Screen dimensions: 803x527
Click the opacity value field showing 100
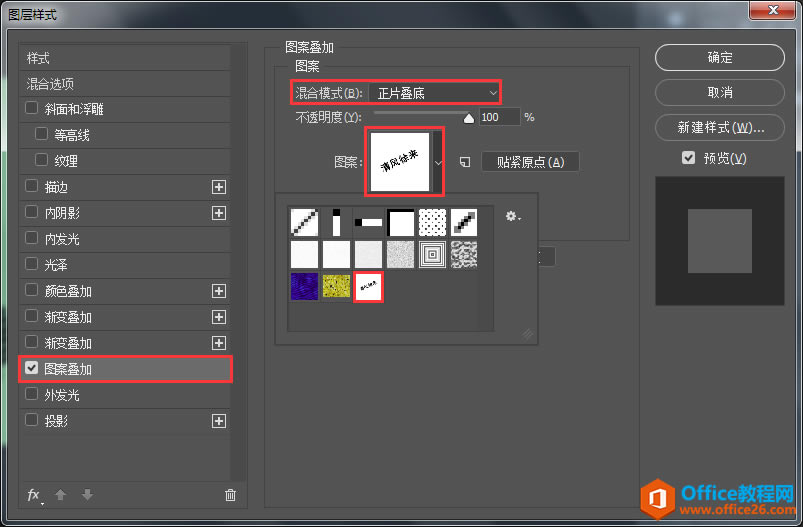point(499,117)
